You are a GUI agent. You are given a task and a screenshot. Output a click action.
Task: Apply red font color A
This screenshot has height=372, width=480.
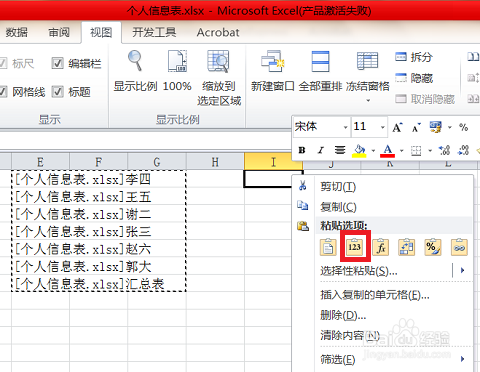point(387,151)
